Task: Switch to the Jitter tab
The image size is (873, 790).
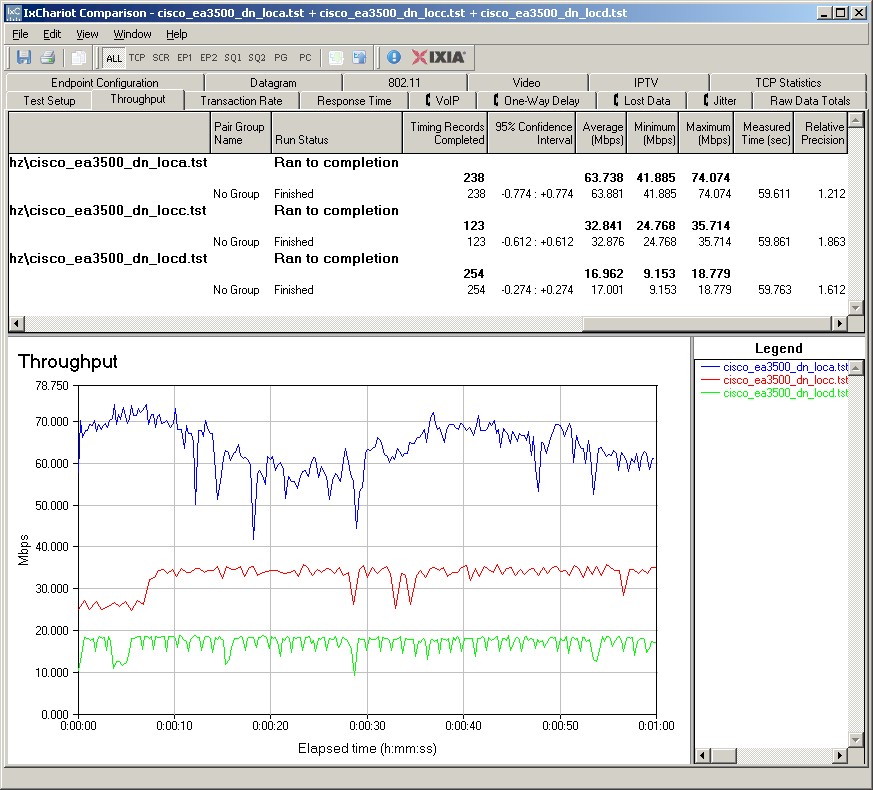Action: [720, 101]
